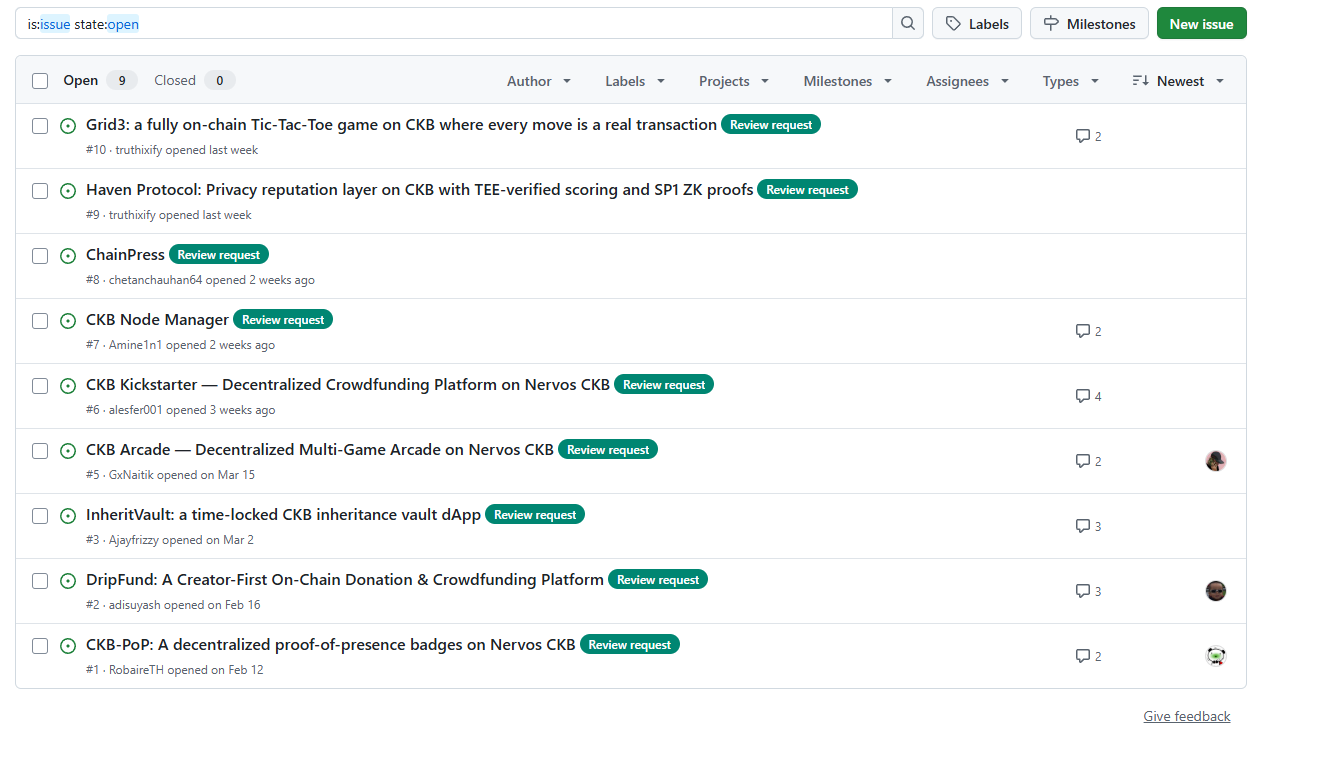Click assignee avatar on DripFund issue
The height and width of the screenshot is (761, 1332).
coord(1215,591)
